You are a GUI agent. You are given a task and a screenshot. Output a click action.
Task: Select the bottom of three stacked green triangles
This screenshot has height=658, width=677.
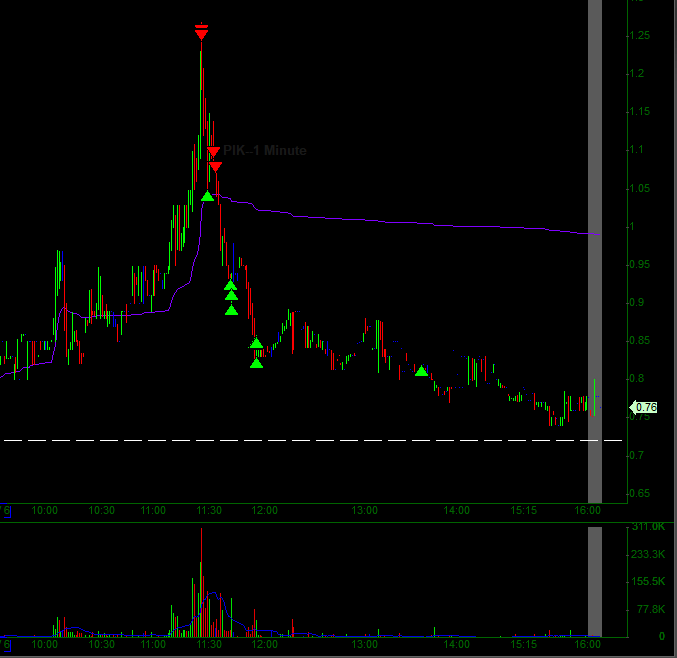(231, 310)
